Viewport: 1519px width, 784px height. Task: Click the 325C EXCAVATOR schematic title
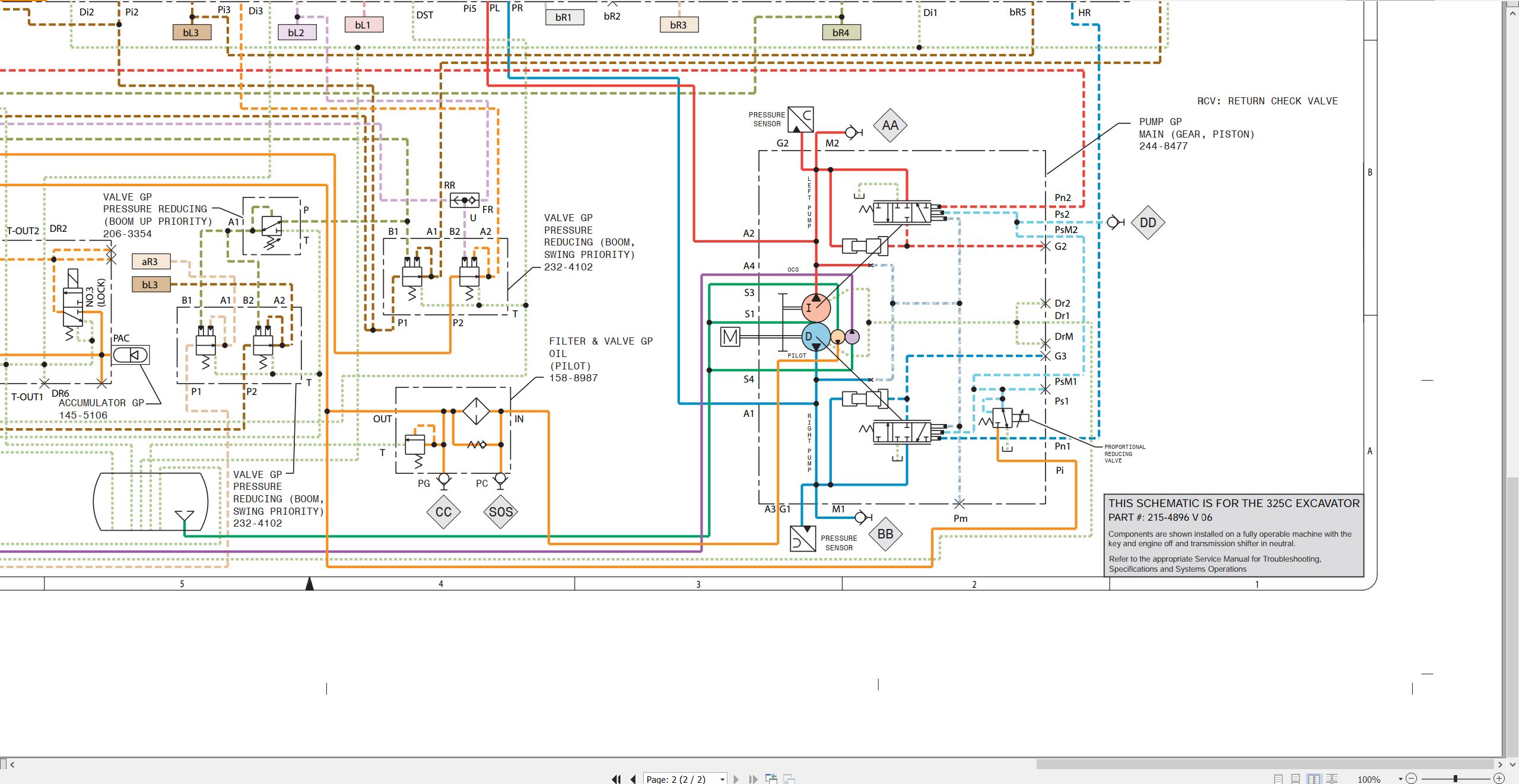[x=1234, y=503]
